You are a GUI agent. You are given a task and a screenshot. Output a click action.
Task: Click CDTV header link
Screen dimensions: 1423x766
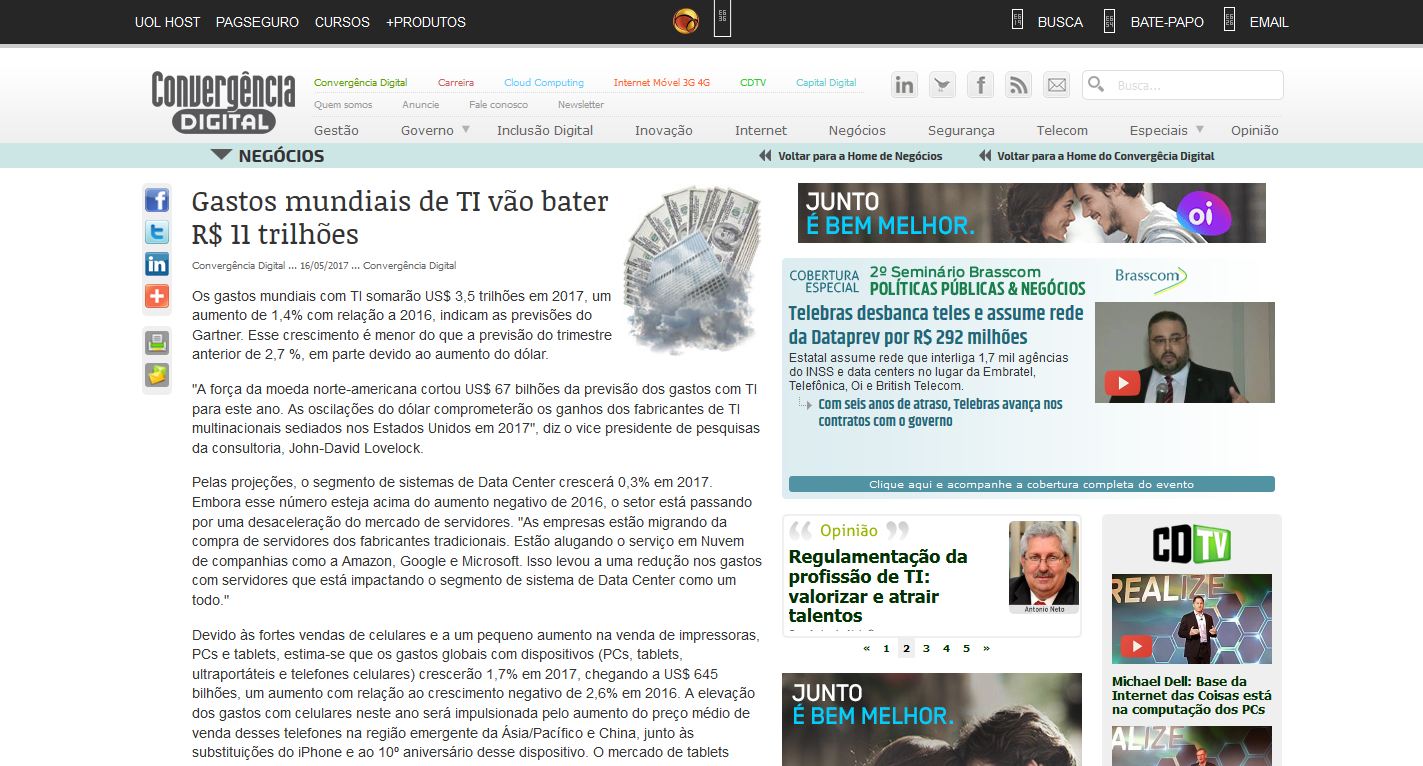point(753,83)
